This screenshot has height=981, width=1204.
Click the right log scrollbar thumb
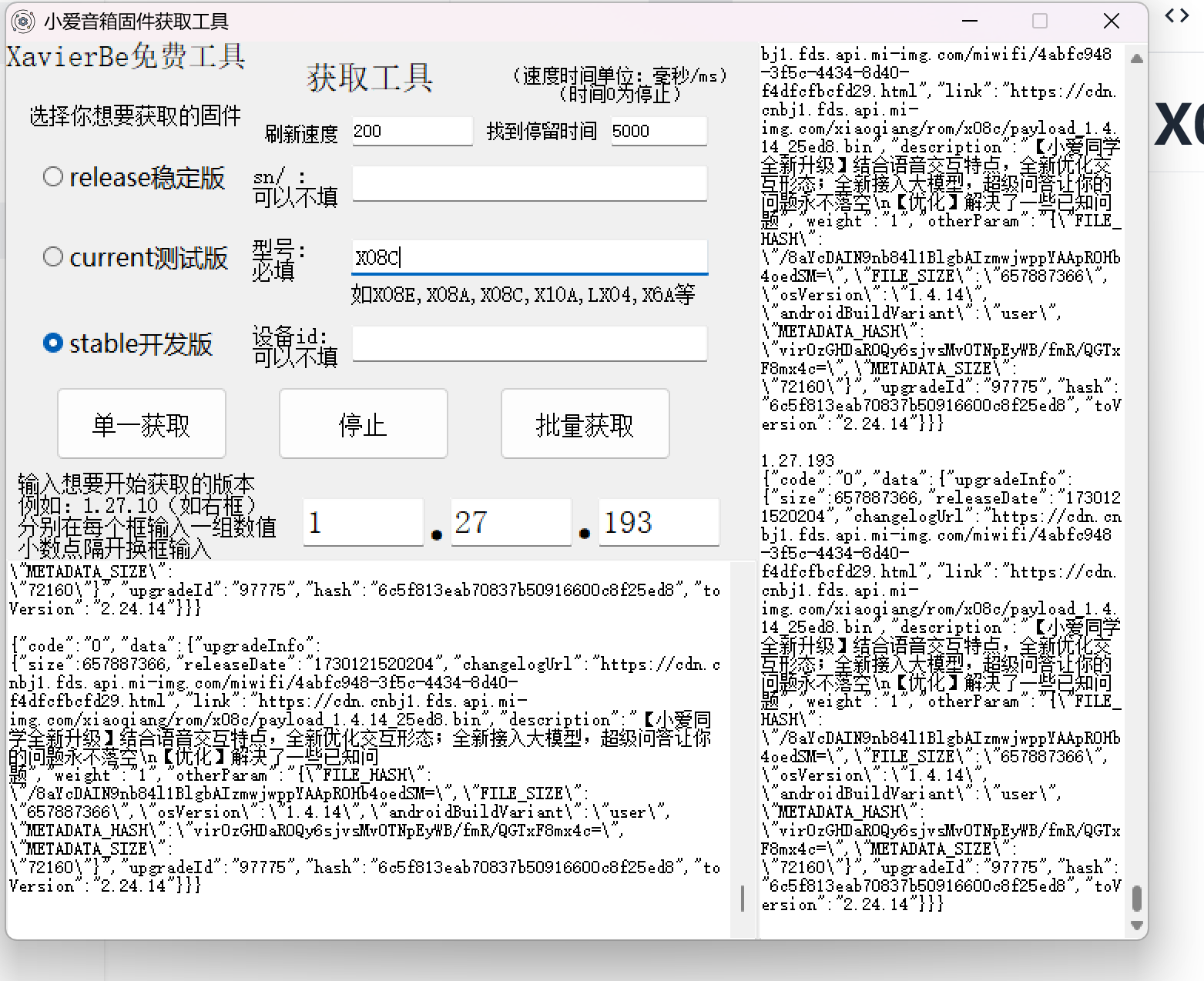[1136, 899]
